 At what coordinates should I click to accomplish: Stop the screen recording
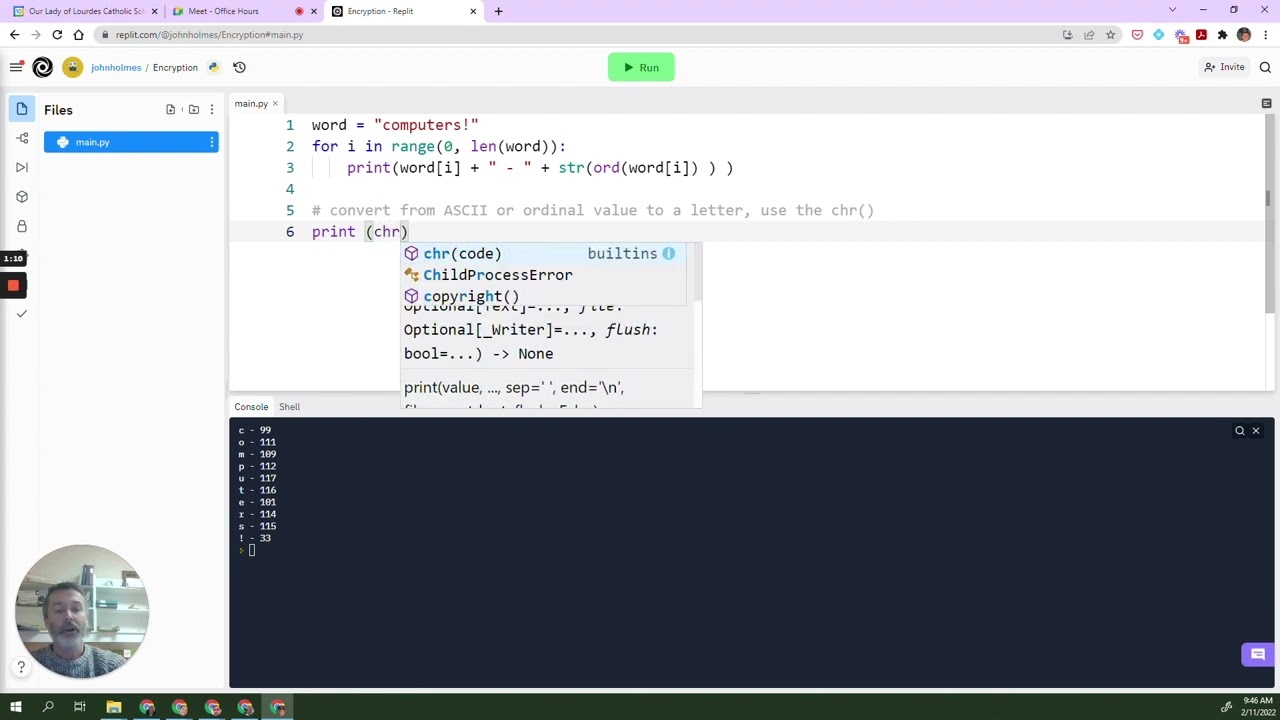pyautogui.click(x=13, y=285)
